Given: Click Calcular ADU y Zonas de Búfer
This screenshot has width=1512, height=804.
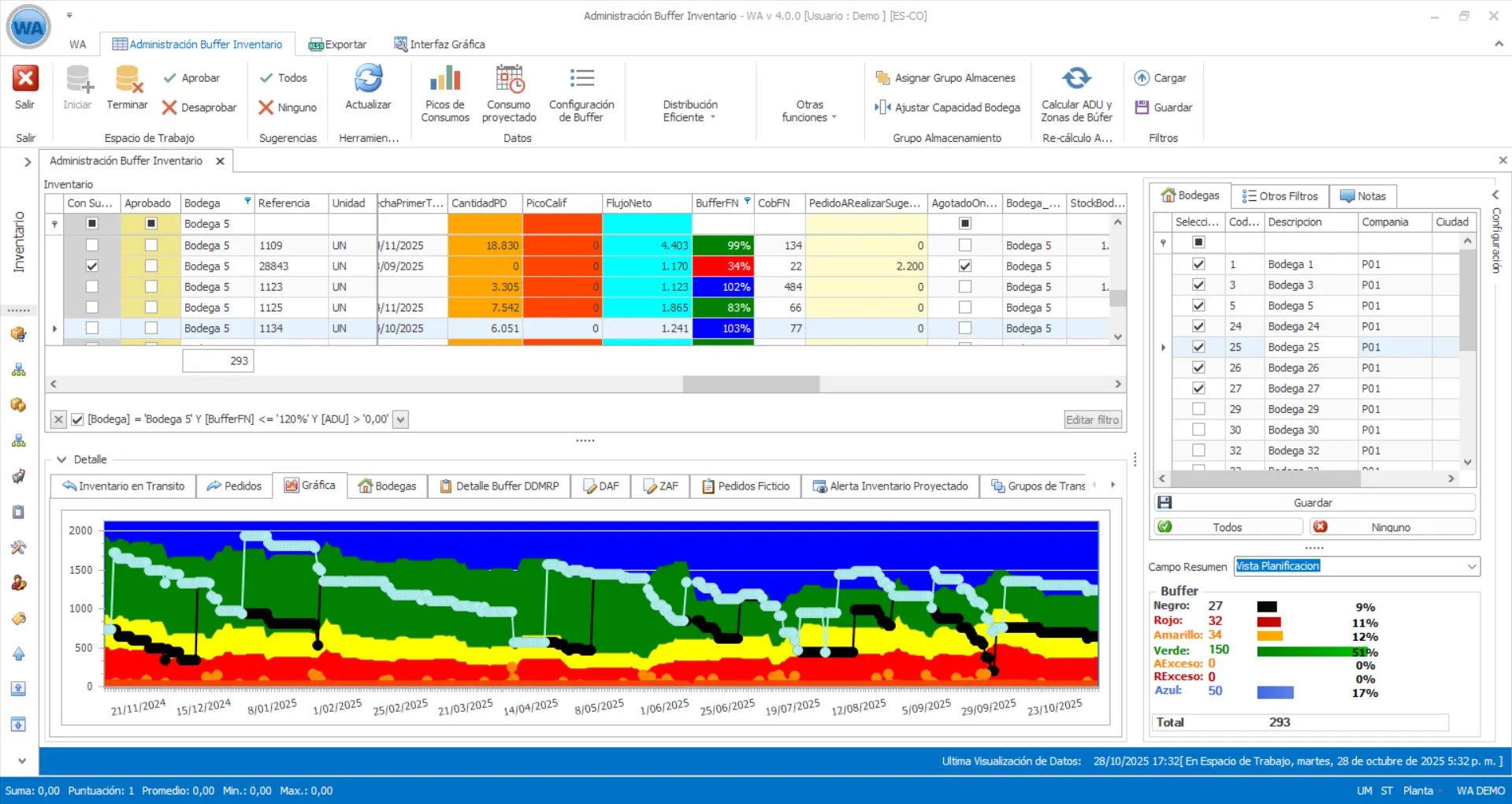Looking at the screenshot, I should point(1076,79).
